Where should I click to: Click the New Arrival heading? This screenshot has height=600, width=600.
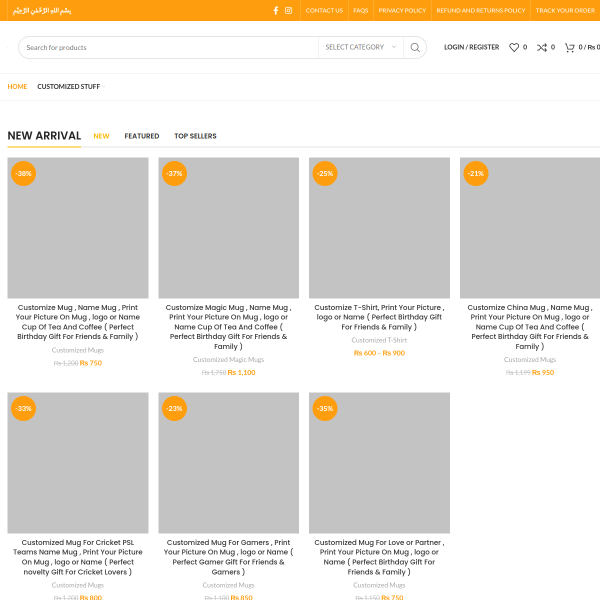pyautogui.click(x=44, y=136)
